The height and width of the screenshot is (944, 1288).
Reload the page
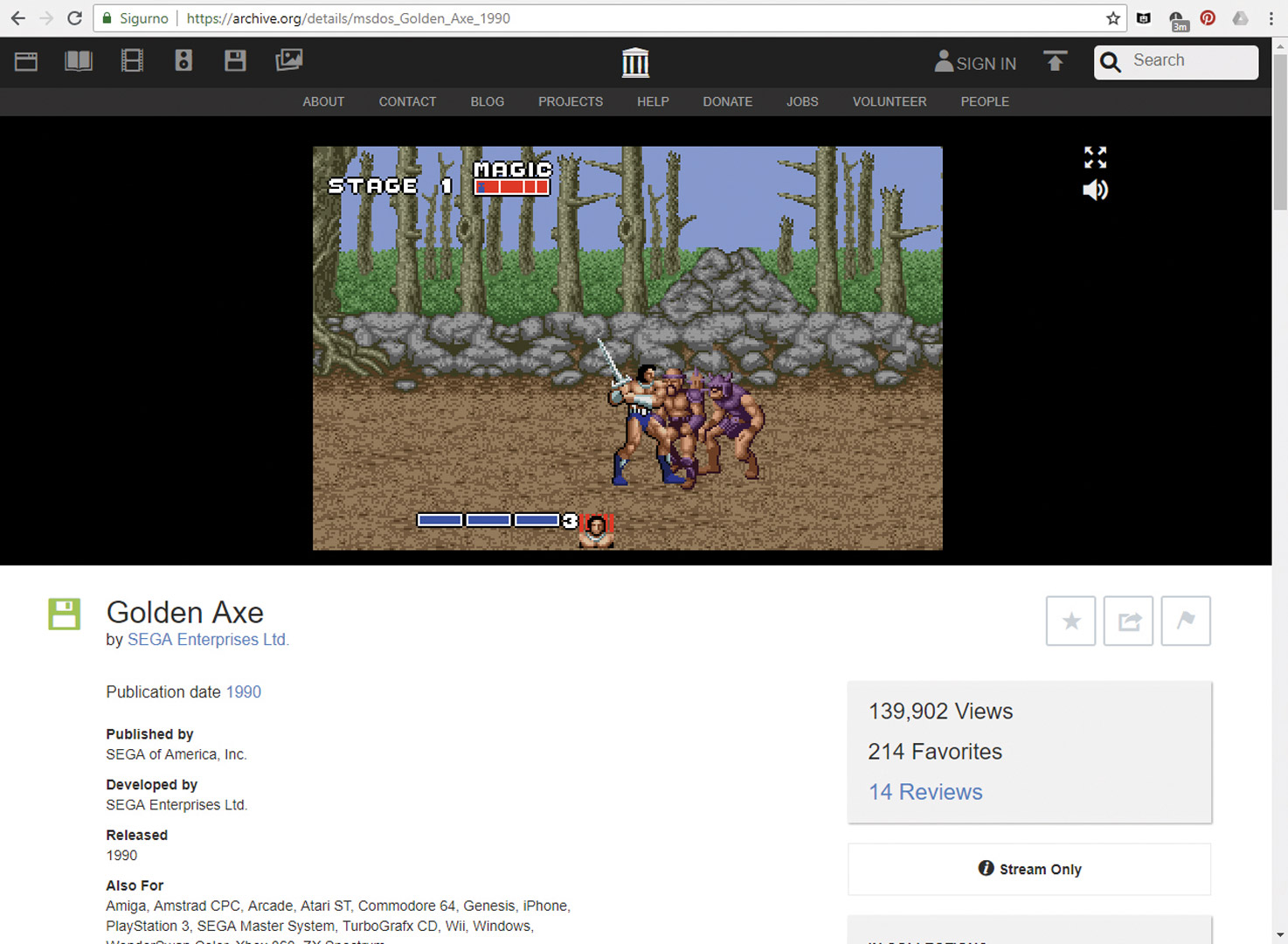tap(75, 18)
